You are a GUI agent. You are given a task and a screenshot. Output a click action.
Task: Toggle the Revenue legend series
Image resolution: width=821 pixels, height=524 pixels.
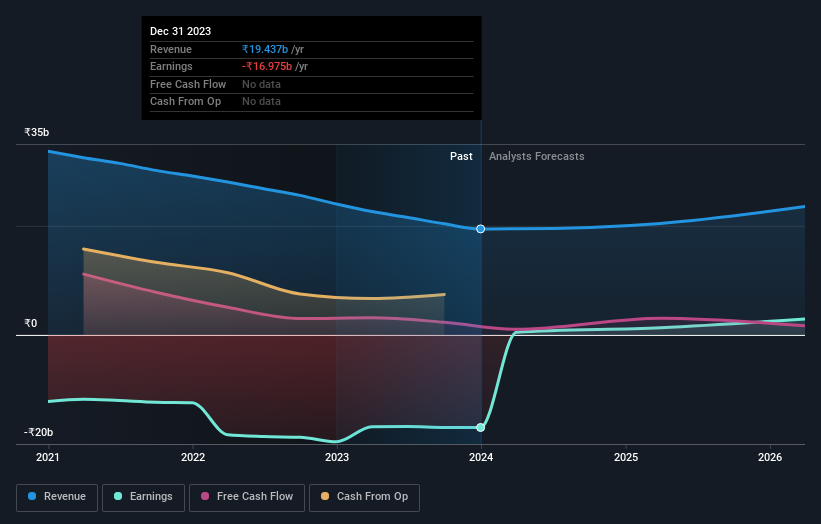pyautogui.click(x=57, y=497)
